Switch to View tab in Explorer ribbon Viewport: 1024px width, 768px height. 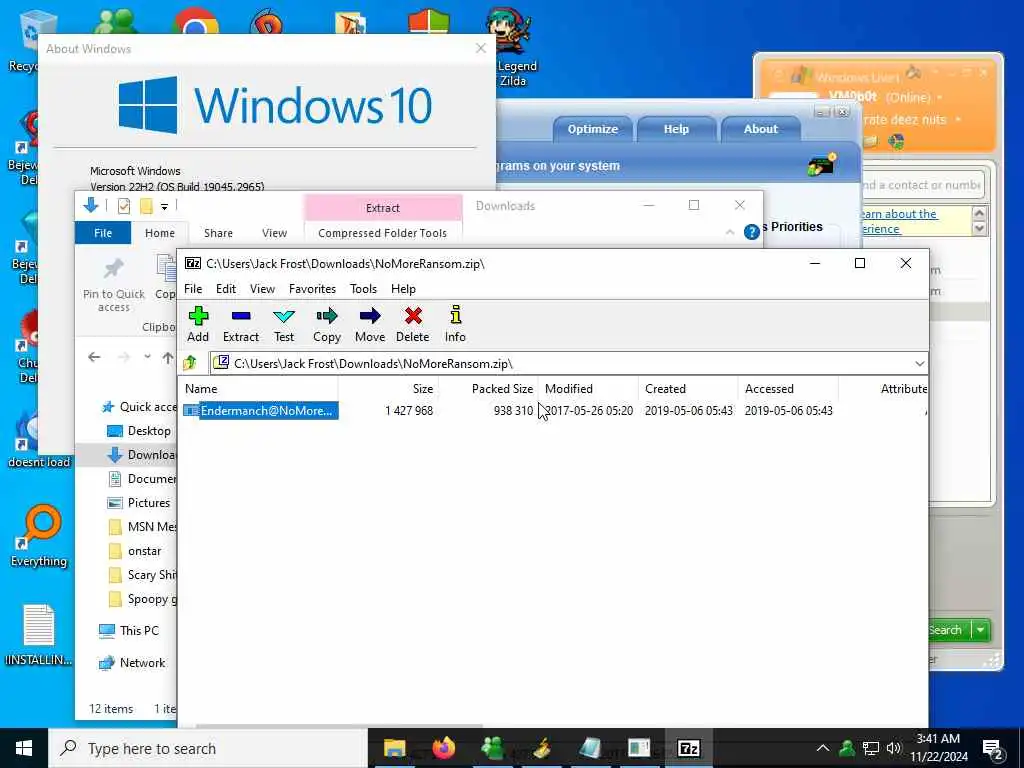(x=274, y=233)
